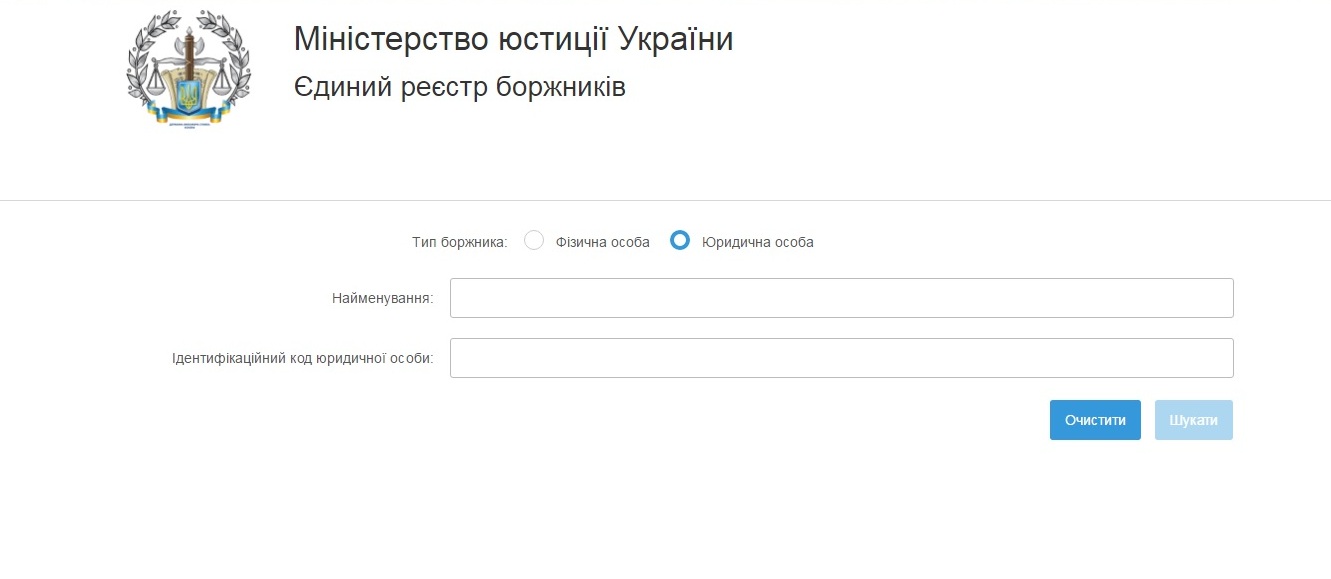Viewport: 1331px width, 579px height.
Task: Choose the "Юридична особа" debtor type option
Action: click(680, 240)
